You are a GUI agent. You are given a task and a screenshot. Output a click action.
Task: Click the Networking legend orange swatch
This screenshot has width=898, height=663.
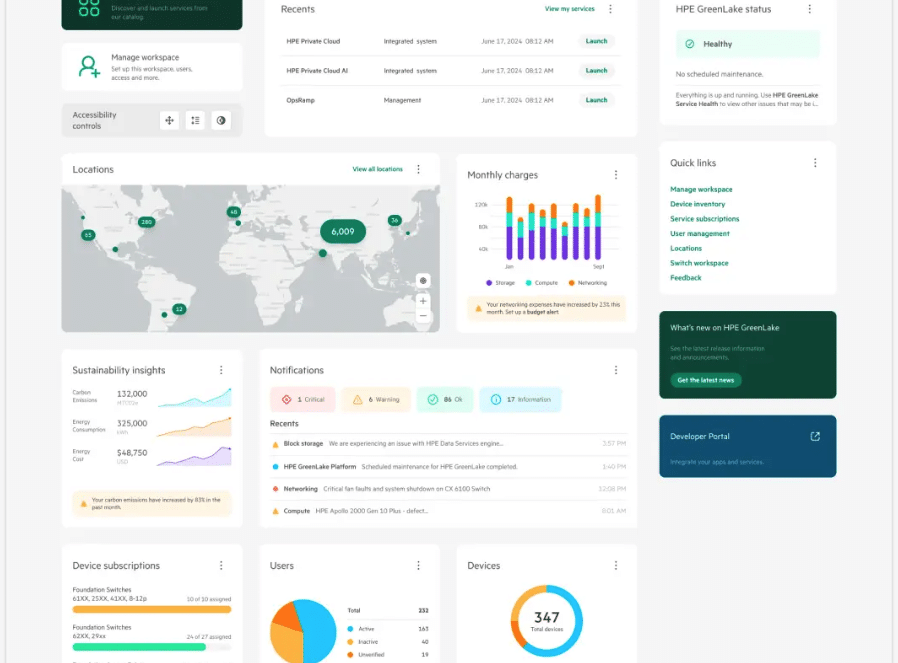[572, 283]
